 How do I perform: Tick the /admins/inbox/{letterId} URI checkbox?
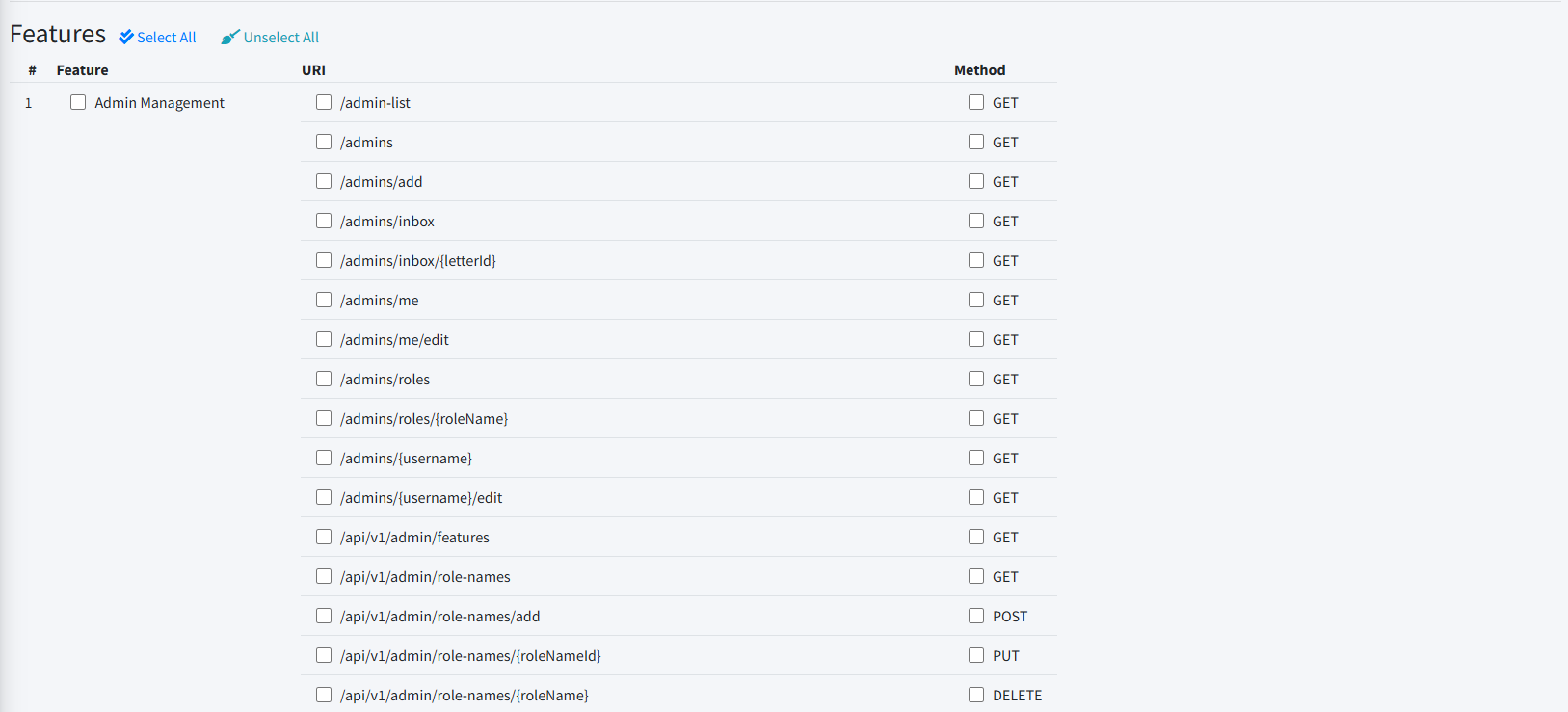click(x=324, y=260)
